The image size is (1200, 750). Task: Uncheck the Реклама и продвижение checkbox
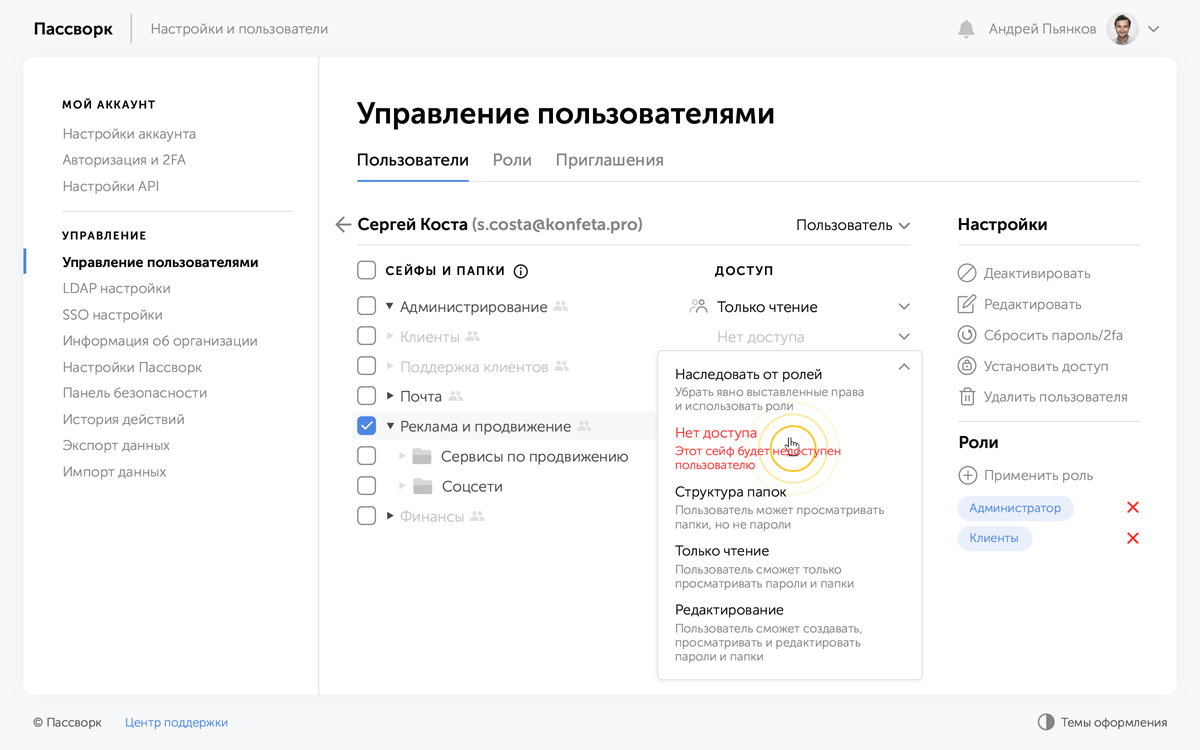[x=367, y=426]
